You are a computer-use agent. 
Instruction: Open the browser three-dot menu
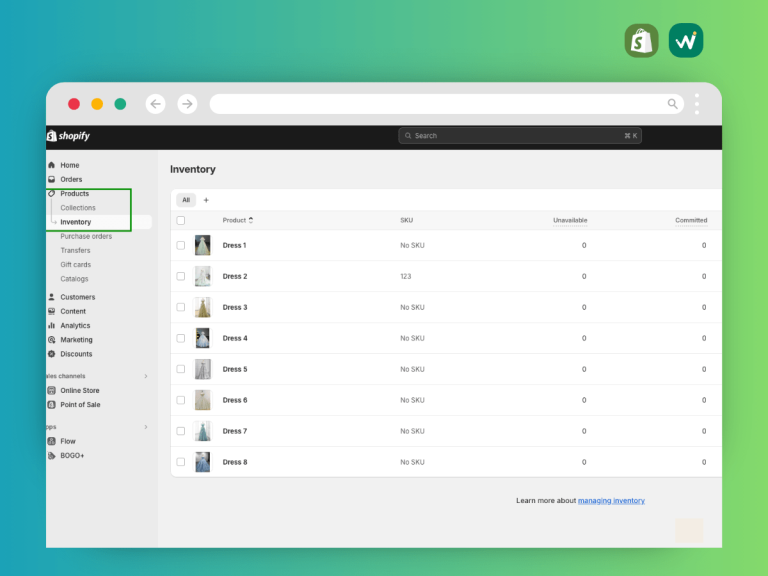[697, 104]
